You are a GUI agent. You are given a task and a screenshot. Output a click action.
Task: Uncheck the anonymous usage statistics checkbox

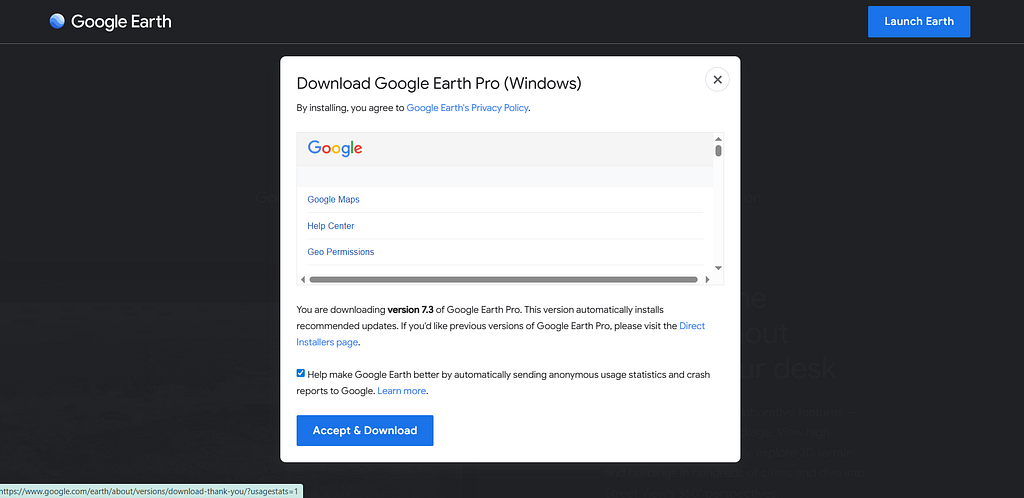300,373
